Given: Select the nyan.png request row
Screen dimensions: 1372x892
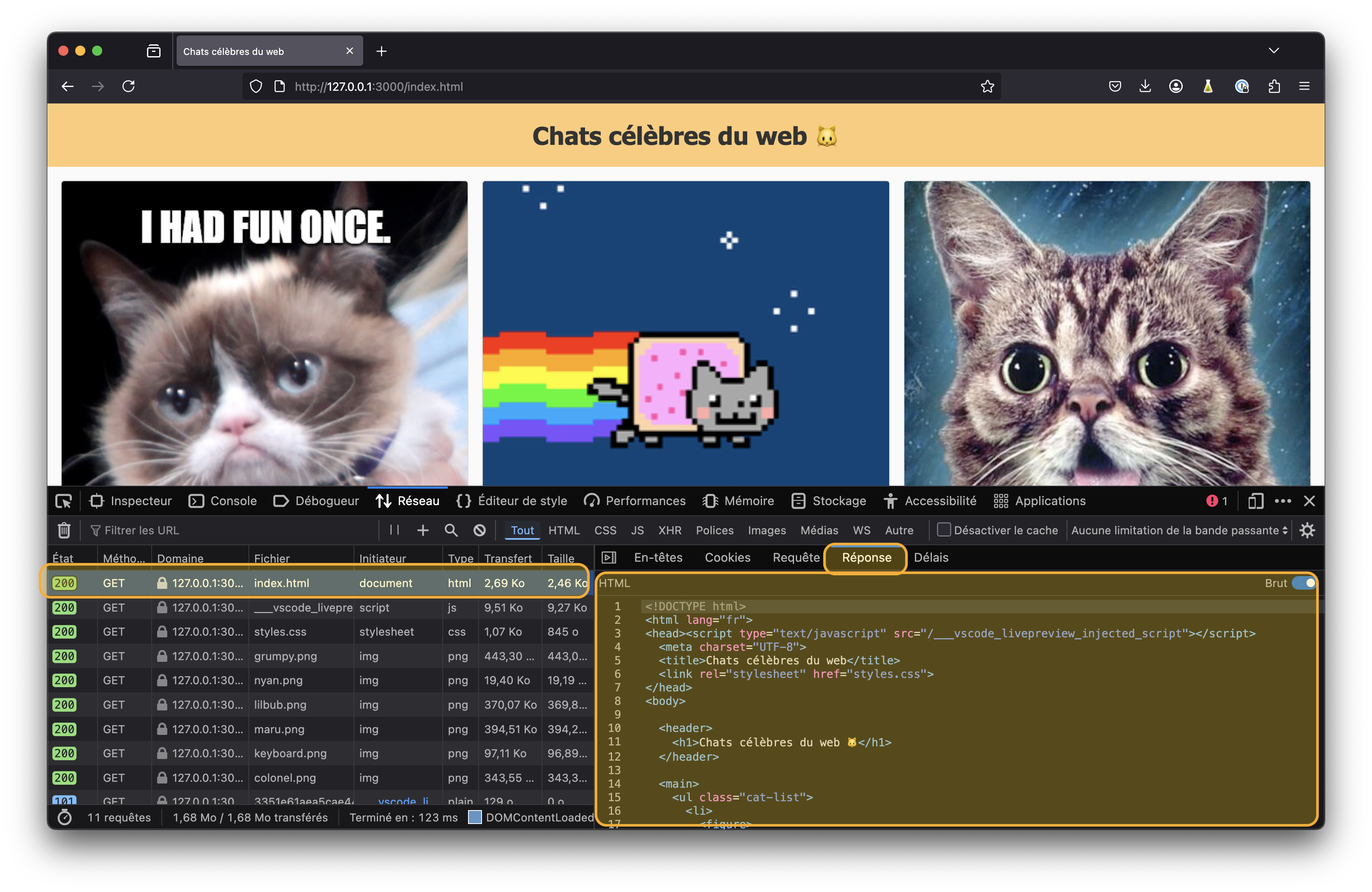Looking at the screenshot, I should click(x=321, y=680).
